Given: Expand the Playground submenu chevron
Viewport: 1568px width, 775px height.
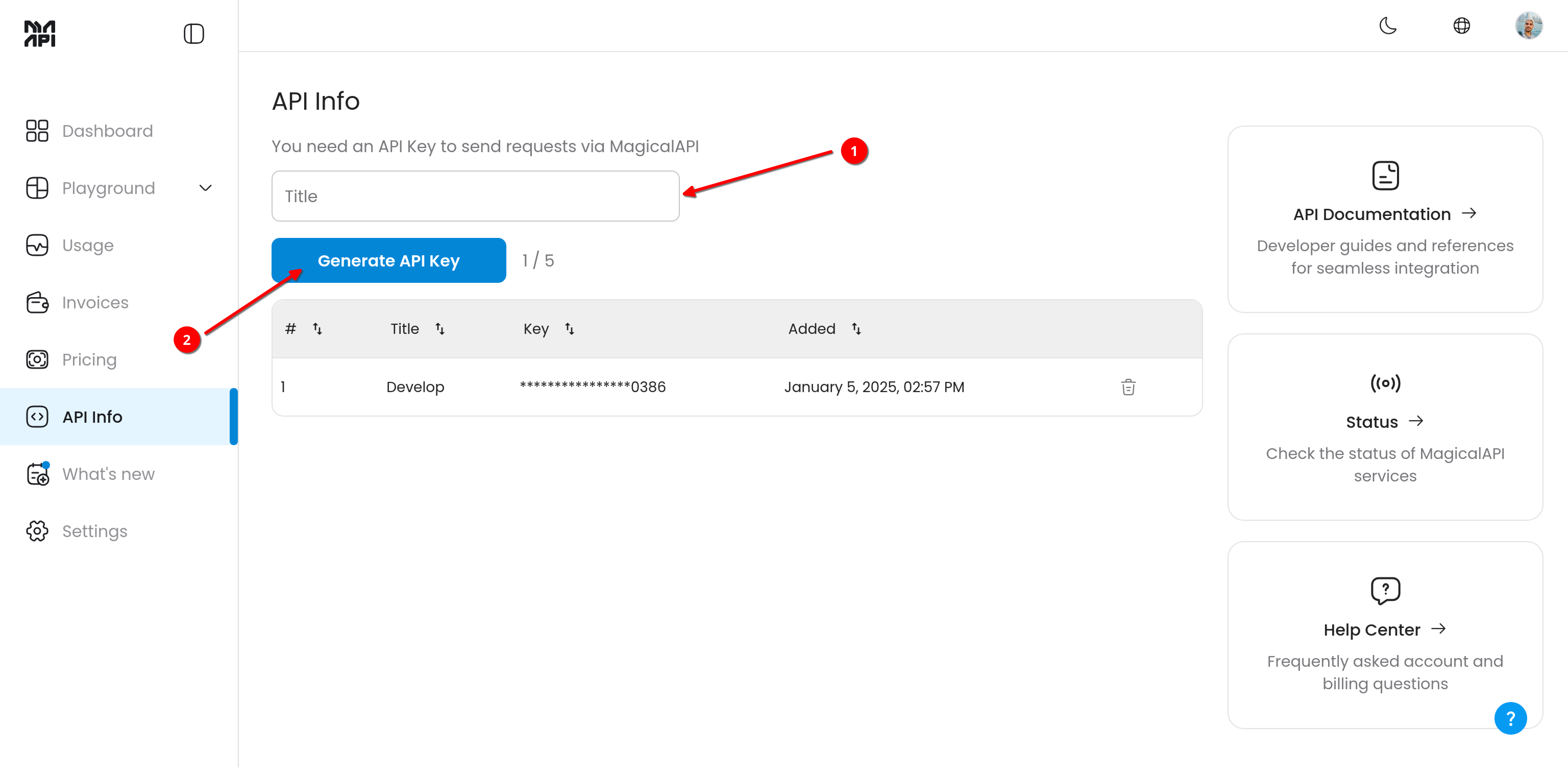Looking at the screenshot, I should point(206,188).
